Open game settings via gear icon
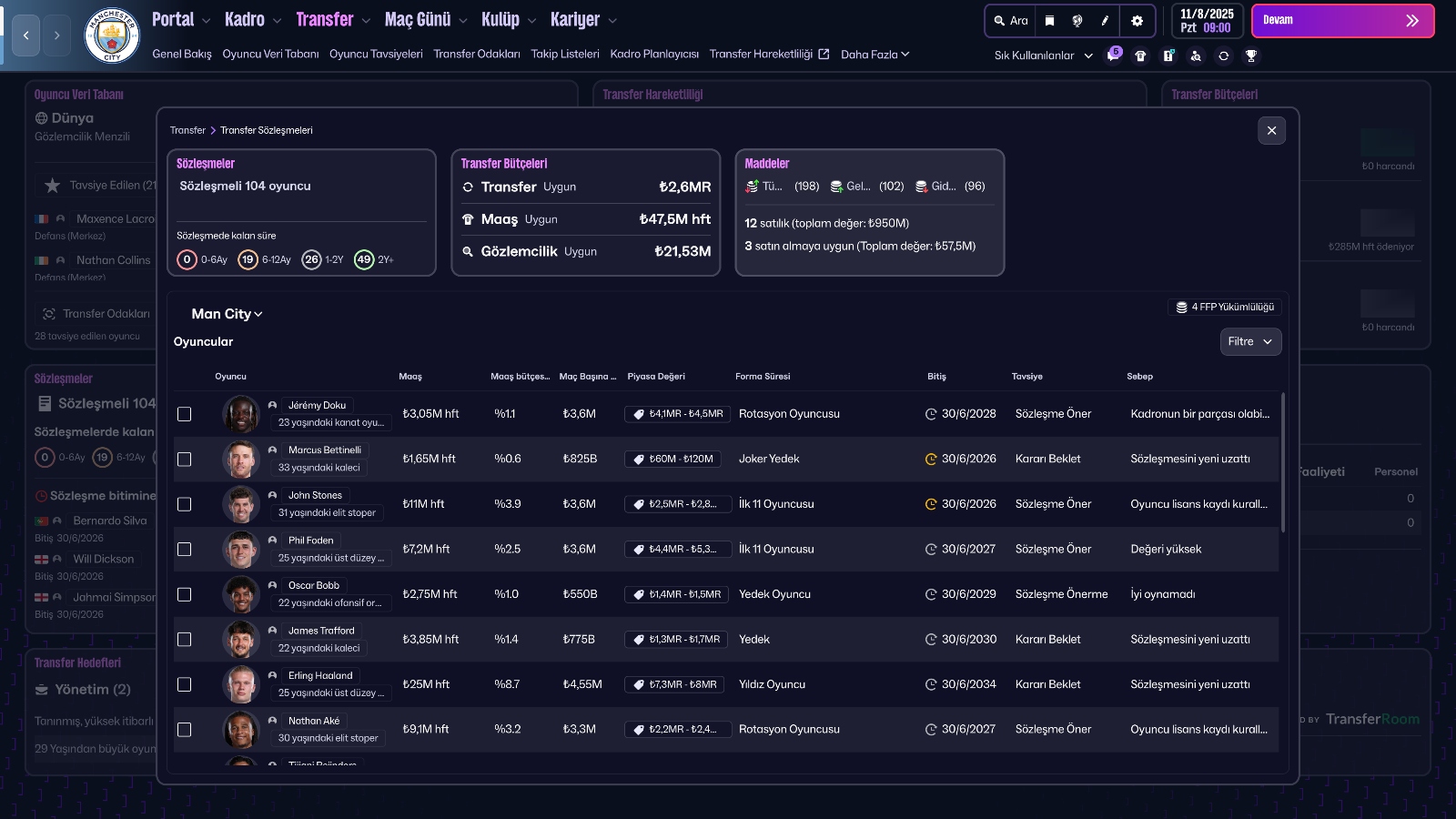The height and width of the screenshot is (819, 1456). [1137, 20]
